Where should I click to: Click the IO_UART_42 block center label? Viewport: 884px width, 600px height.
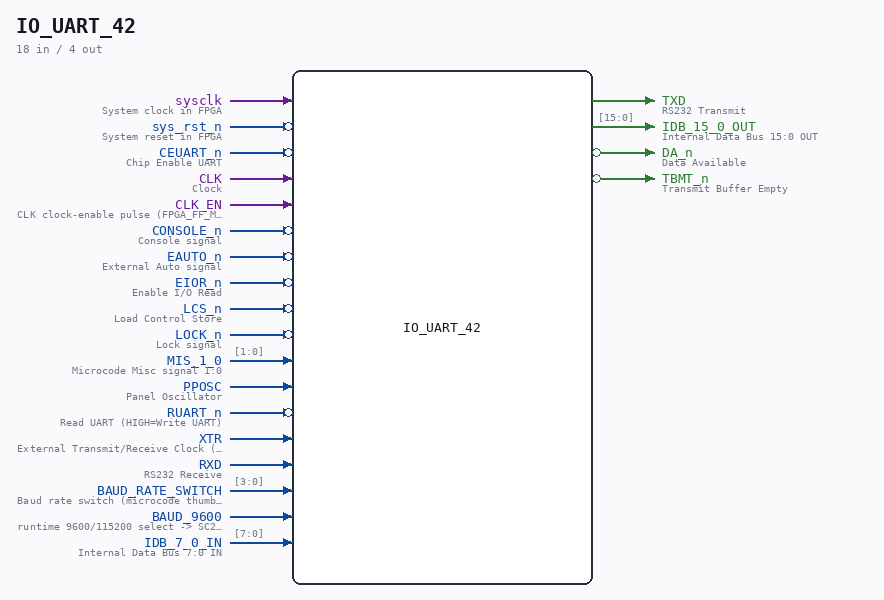click(x=442, y=328)
